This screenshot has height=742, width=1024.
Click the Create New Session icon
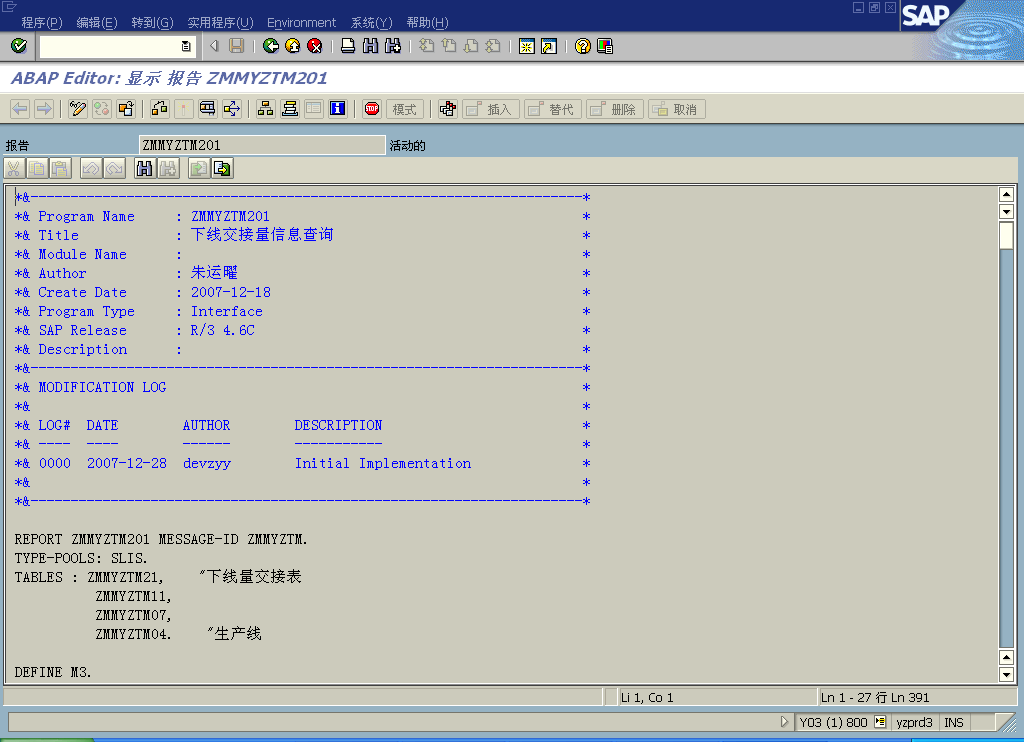point(526,46)
